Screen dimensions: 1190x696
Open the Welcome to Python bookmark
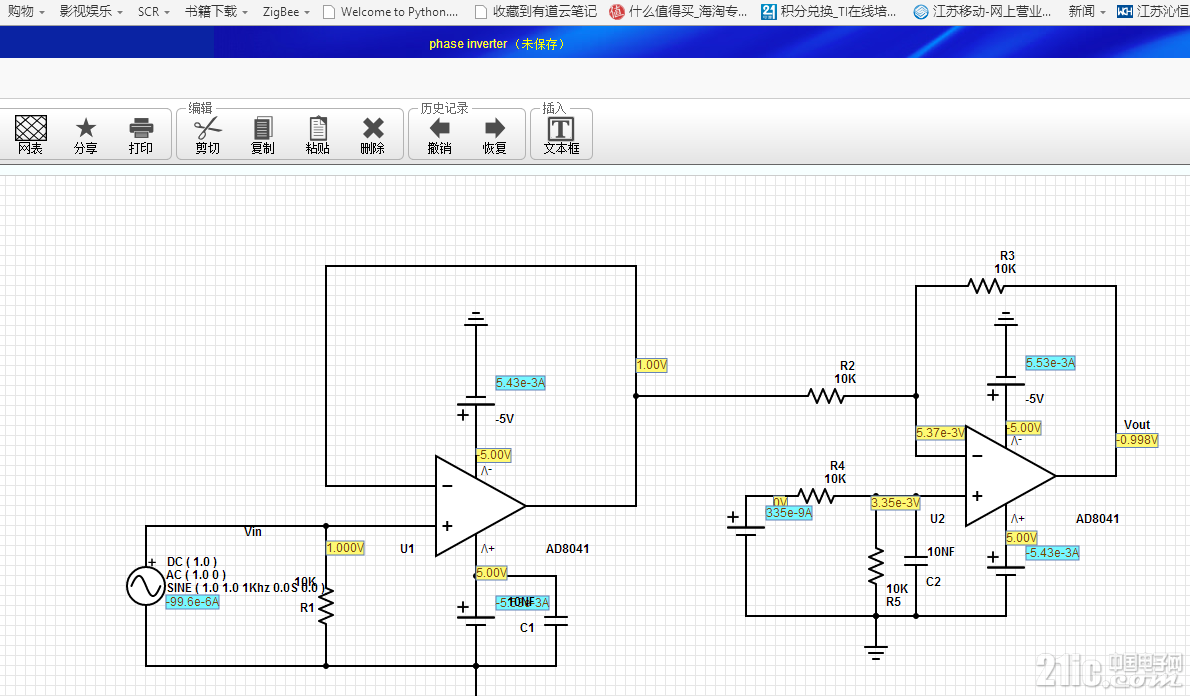pos(391,11)
